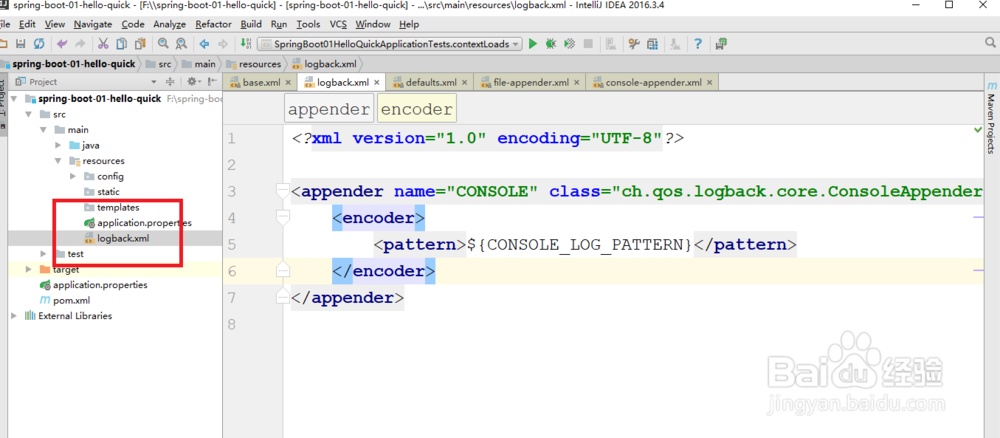This screenshot has width=1000, height=438.
Task: Open the Project view type dropdown
Action: point(154,82)
